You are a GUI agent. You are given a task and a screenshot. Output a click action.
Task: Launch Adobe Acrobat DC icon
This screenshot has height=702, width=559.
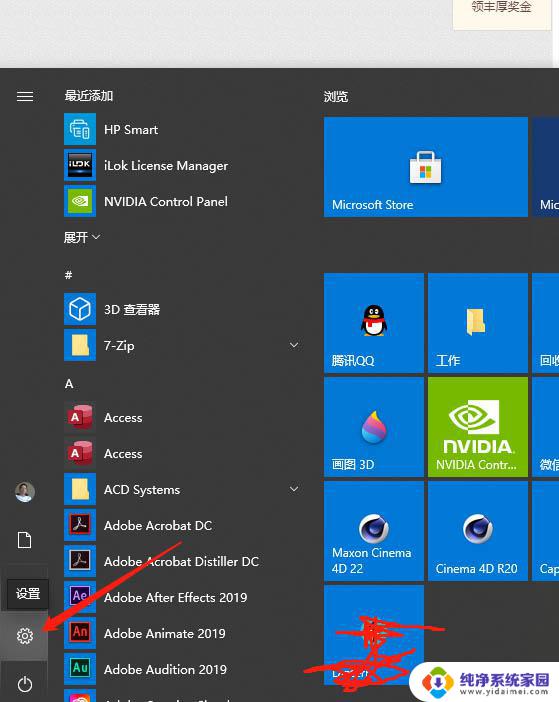click(x=80, y=525)
